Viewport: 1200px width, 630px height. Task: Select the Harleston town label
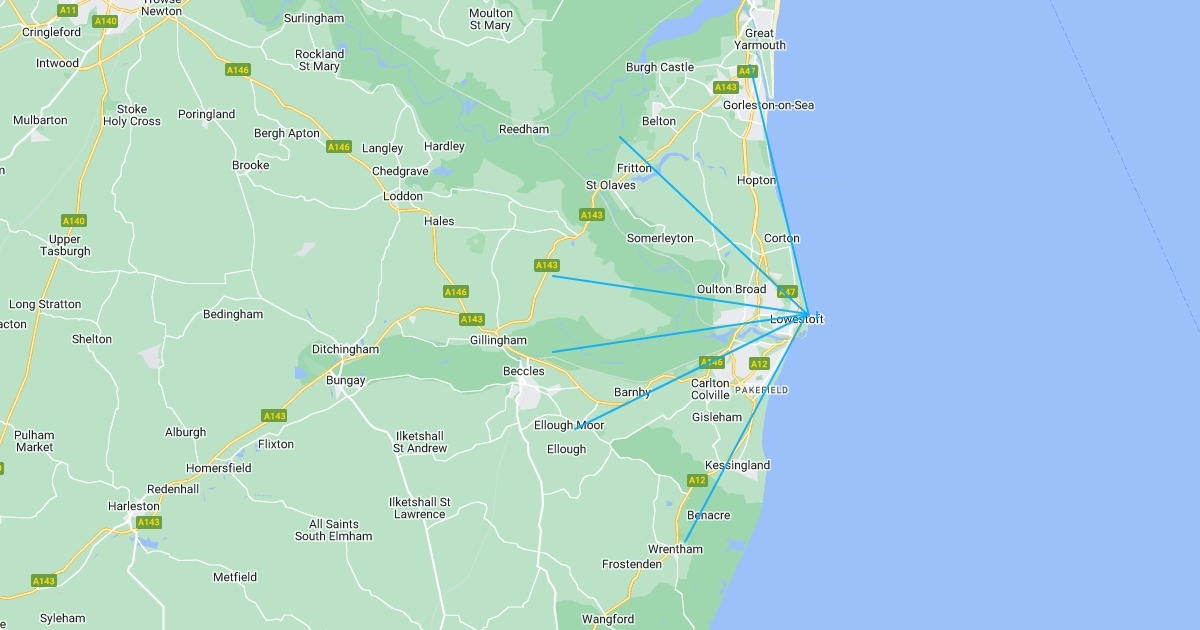(134, 507)
